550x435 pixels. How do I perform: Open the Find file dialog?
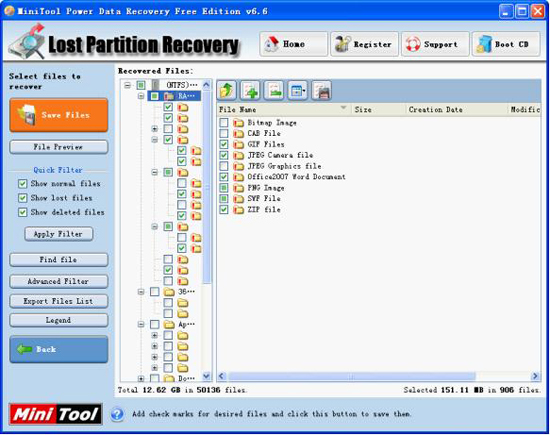(59, 260)
